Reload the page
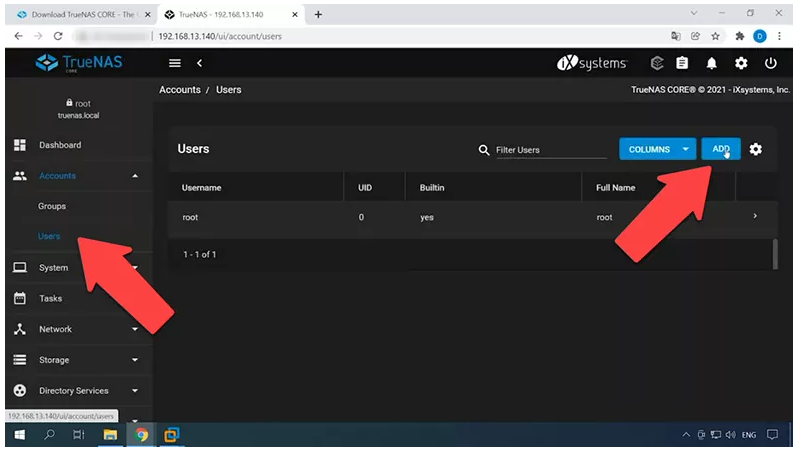Viewport: 797px width, 451px height. pyautogui.click(x=58, y=36)
